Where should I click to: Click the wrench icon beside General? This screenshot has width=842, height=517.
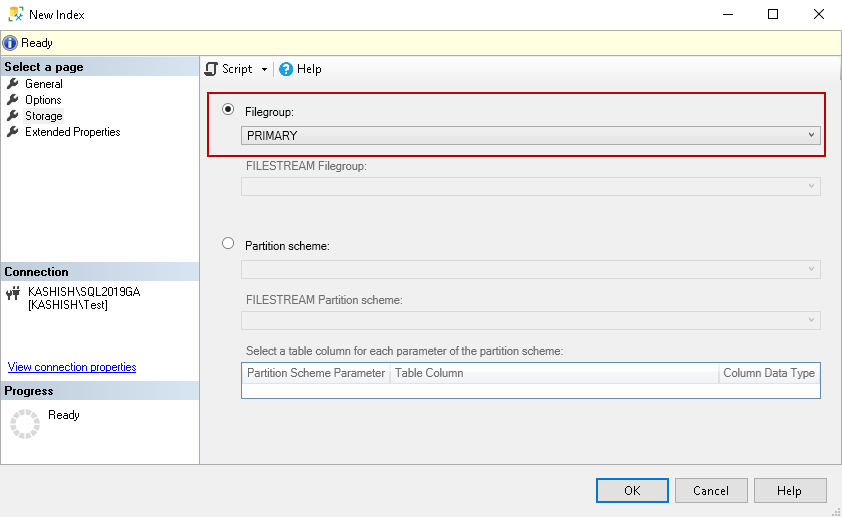point(13,84)
